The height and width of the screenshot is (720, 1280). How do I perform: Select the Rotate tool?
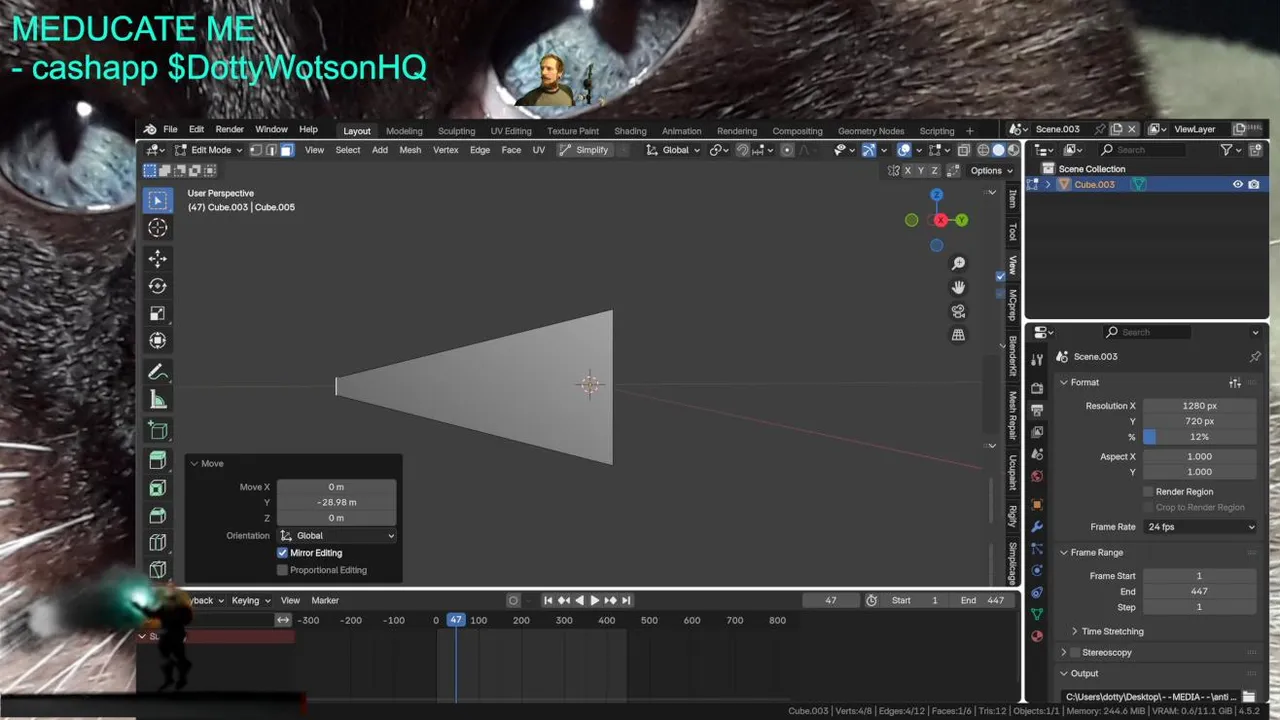[157, 286]
